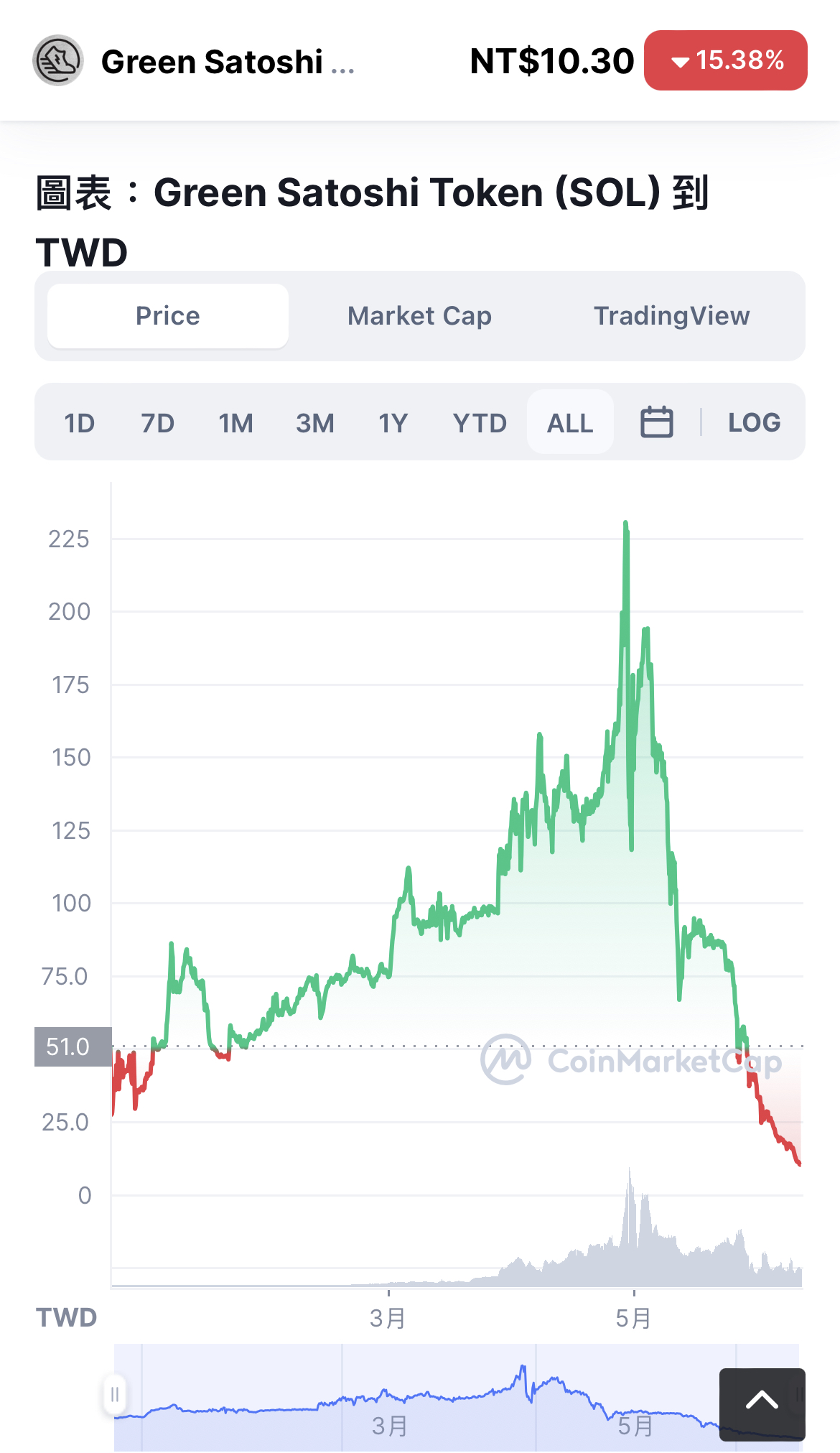
Task: Choose the 3M time range
Action: point(315,423)
